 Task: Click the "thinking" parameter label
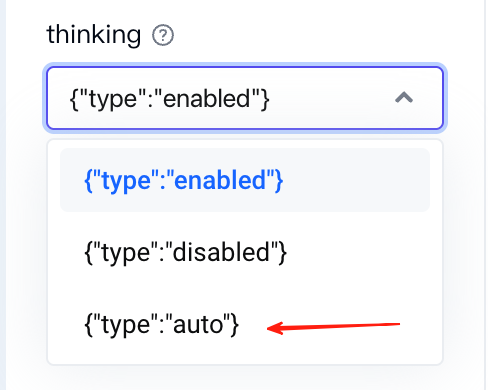tap(94, 35)
